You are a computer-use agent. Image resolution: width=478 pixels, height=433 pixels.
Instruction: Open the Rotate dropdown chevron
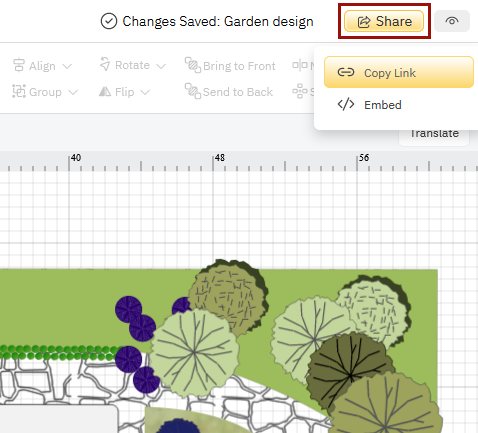coord(161,66)
